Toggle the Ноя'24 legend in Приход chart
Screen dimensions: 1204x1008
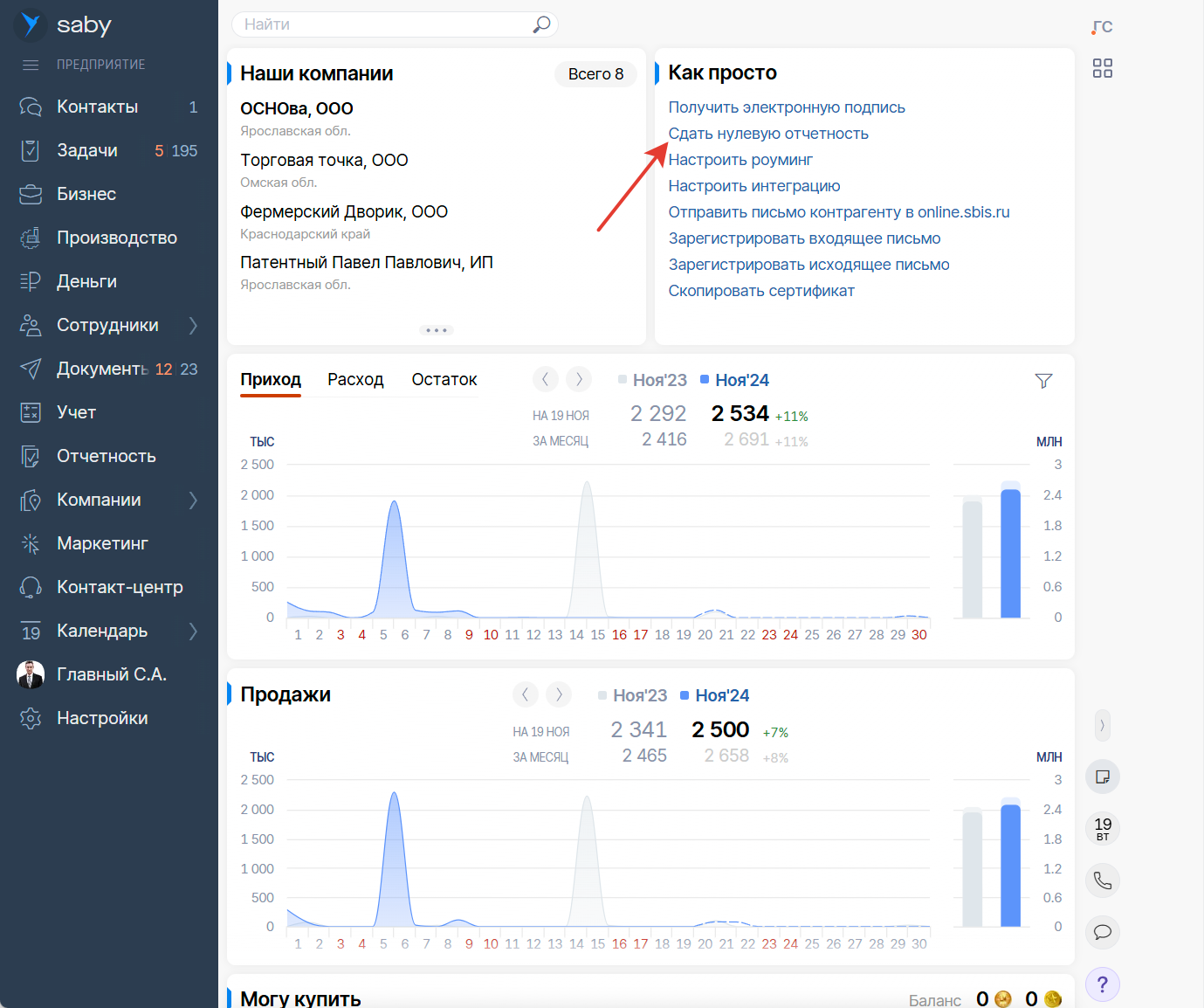[x=735, y=380]
